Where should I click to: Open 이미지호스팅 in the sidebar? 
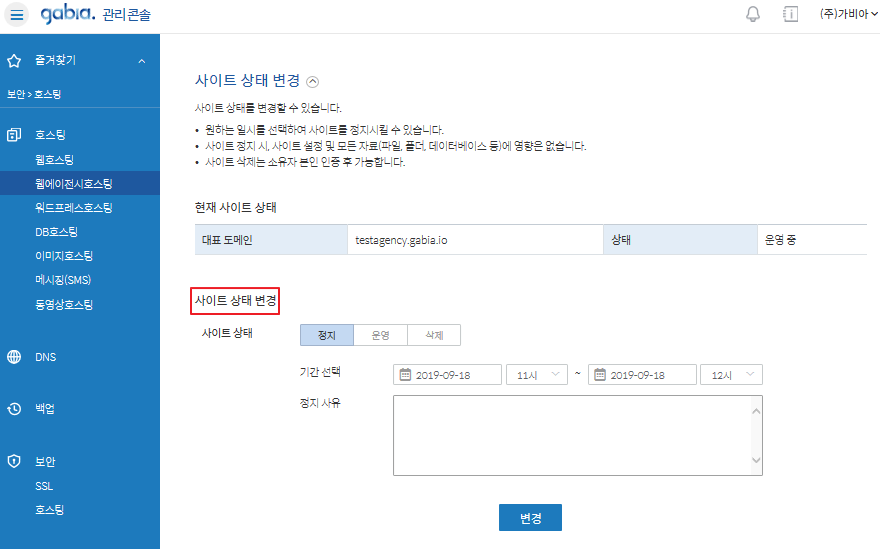63,256
